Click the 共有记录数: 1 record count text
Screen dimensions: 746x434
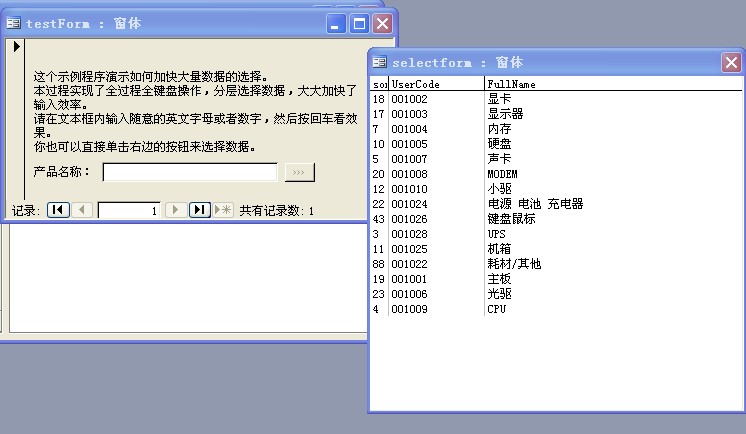[x=276, y=211]
